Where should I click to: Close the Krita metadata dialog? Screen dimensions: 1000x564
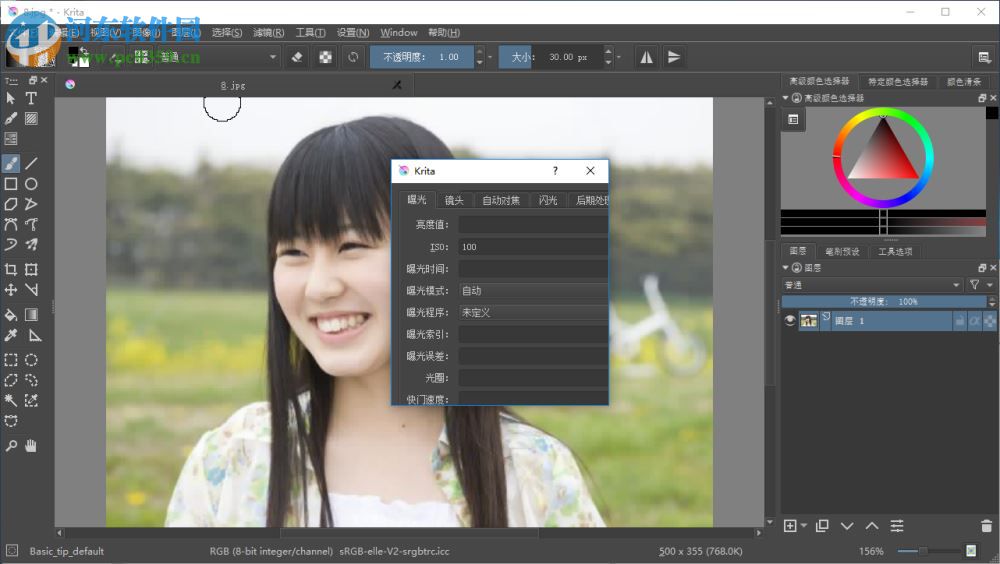pos(590,170)
